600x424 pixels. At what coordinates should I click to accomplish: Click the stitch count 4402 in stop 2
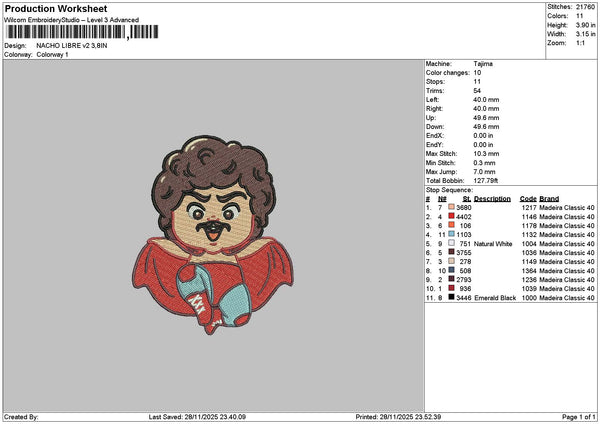tap(463, 217)
